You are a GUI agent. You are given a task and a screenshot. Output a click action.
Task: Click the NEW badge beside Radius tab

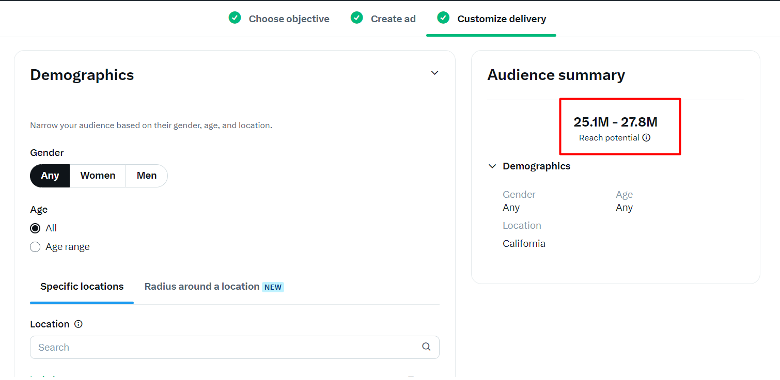coord(273,287)
